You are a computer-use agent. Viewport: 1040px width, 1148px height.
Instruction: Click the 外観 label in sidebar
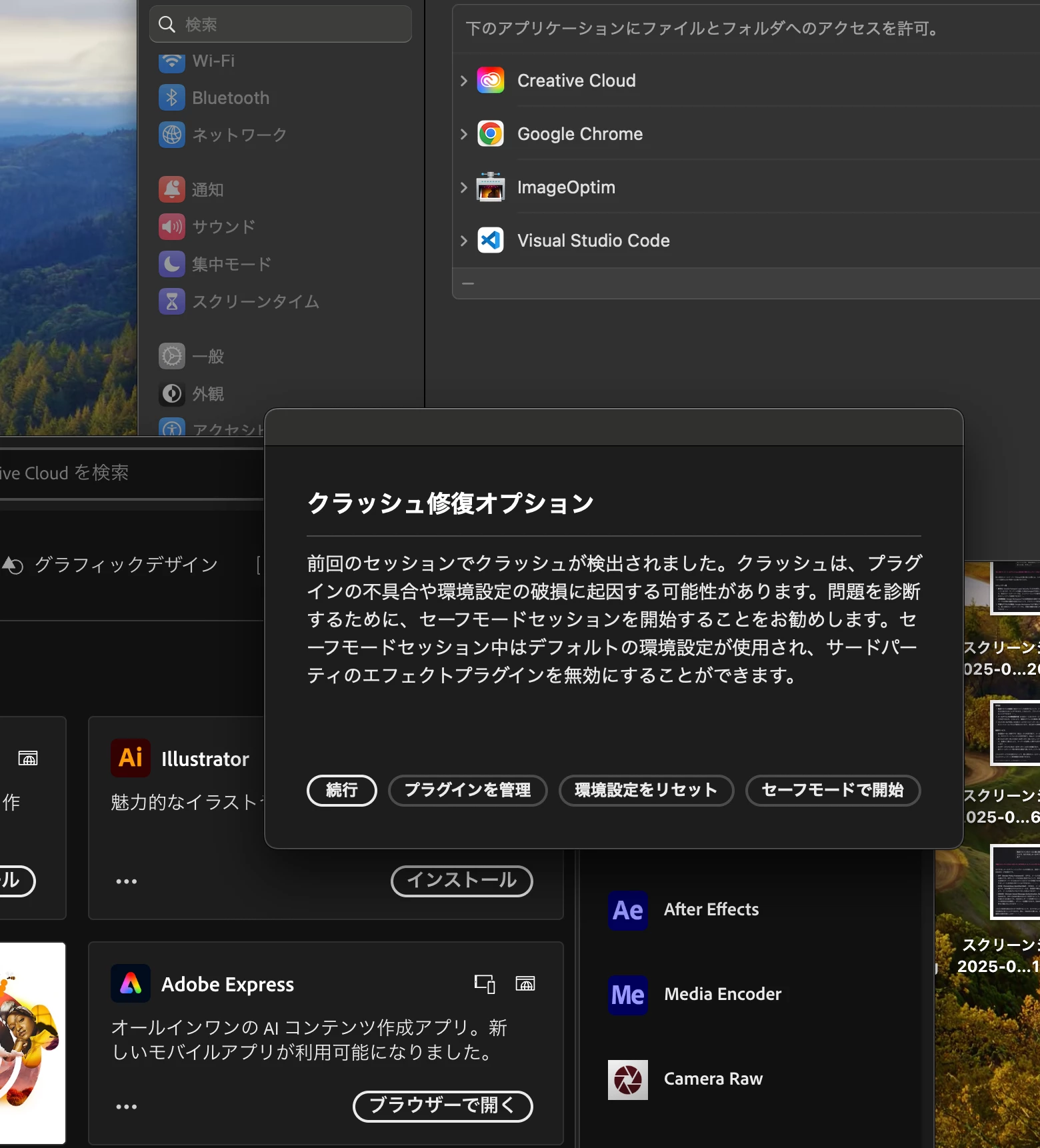click(208, 394)
